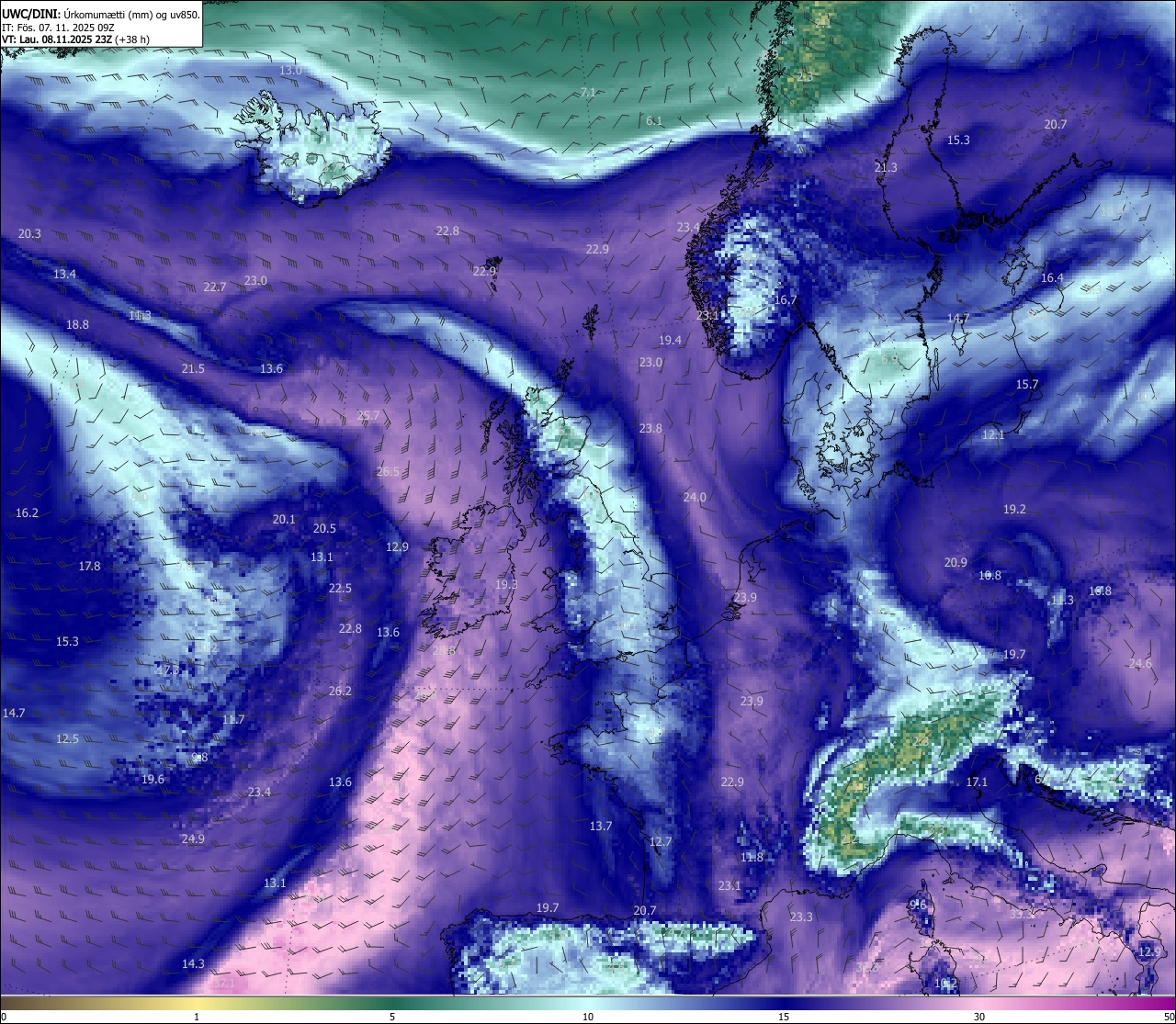This screenshot has width=1176, height=1024.
Task: Click the 21.3 value label
Action: click(x=886, y=167)
